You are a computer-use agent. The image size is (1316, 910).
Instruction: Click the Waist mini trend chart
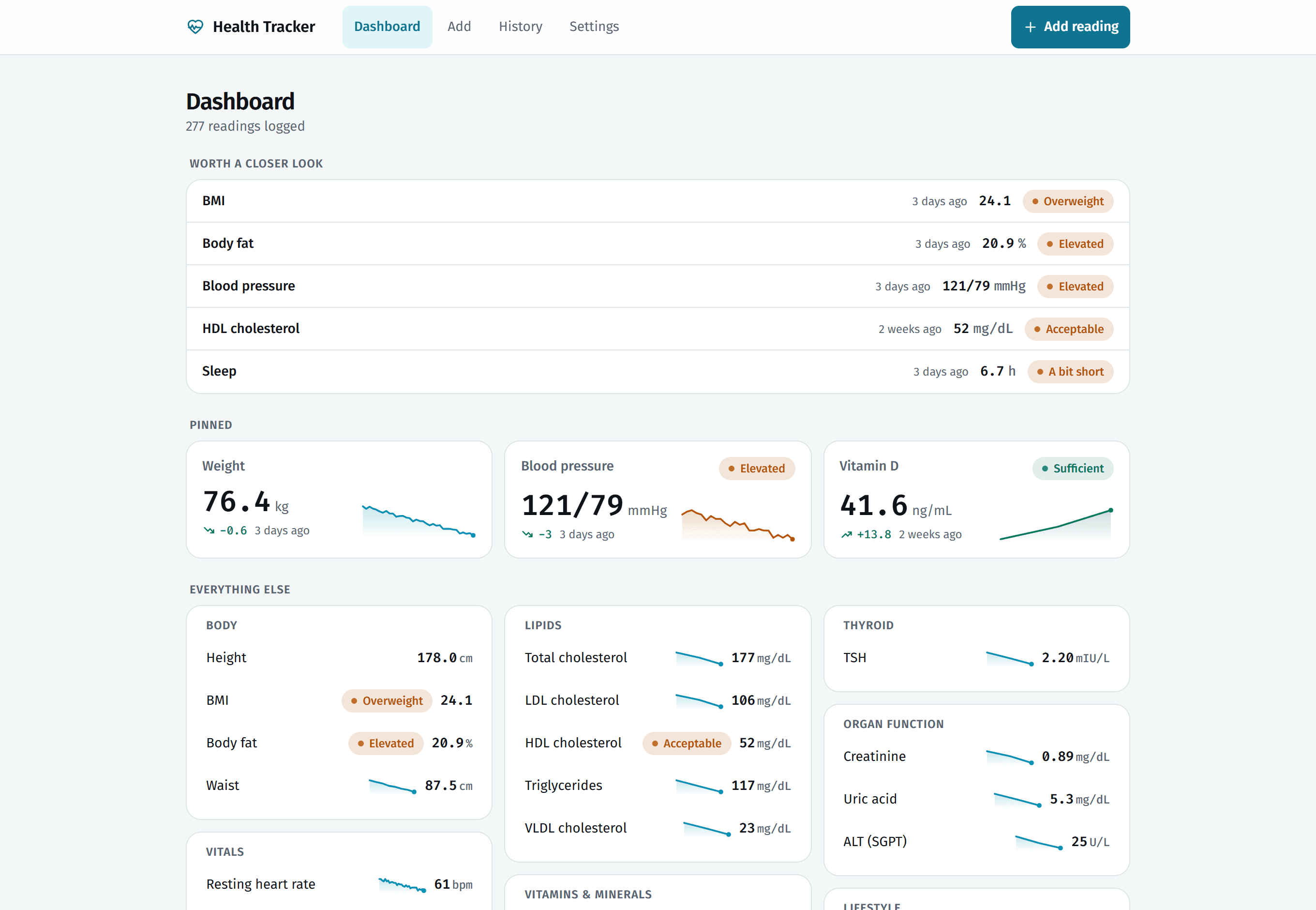tap(392, 786)
